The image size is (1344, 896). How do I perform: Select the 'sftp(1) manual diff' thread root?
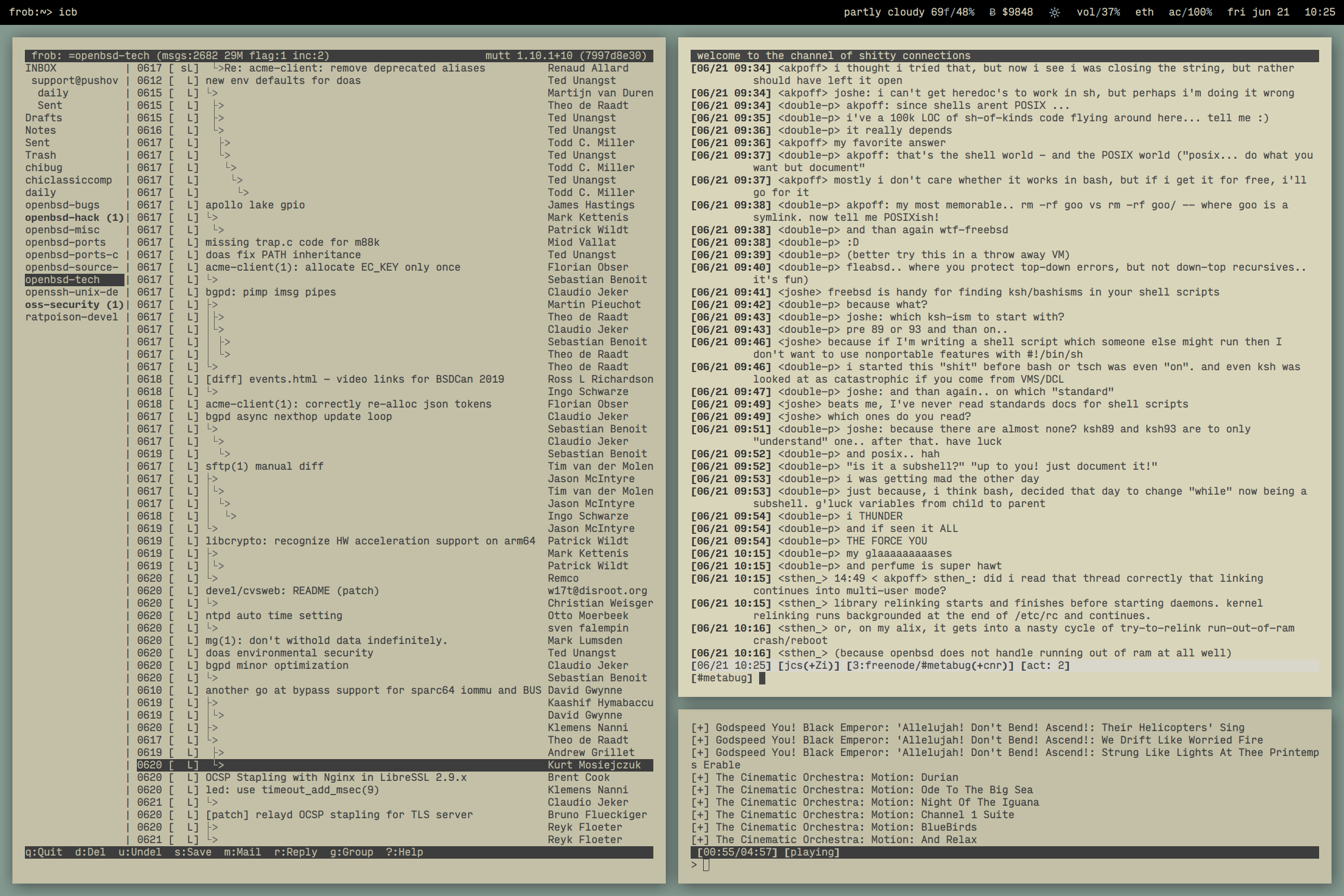264,467
